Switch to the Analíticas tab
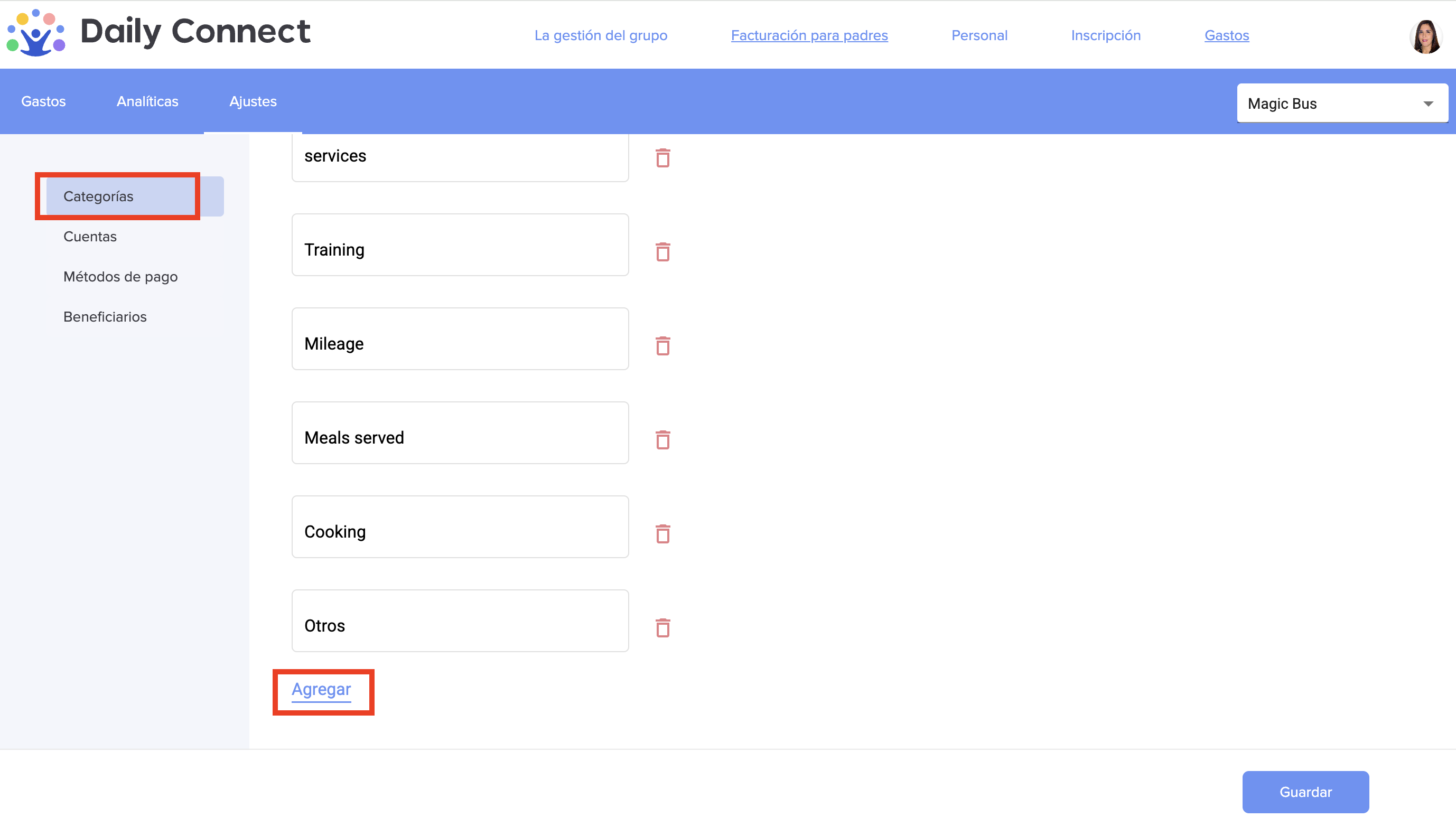1456x827 pixels. coord(147,101)
